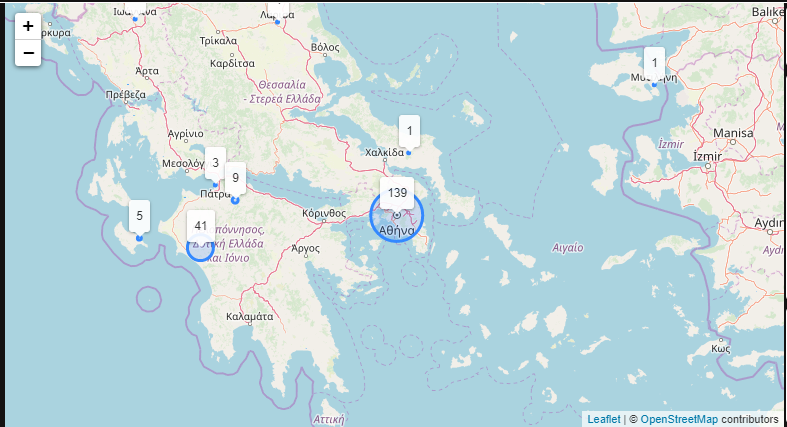The image size is (787, 427).
Task: Click the count 1 tooltip over Mytilene
Action: 654,63
